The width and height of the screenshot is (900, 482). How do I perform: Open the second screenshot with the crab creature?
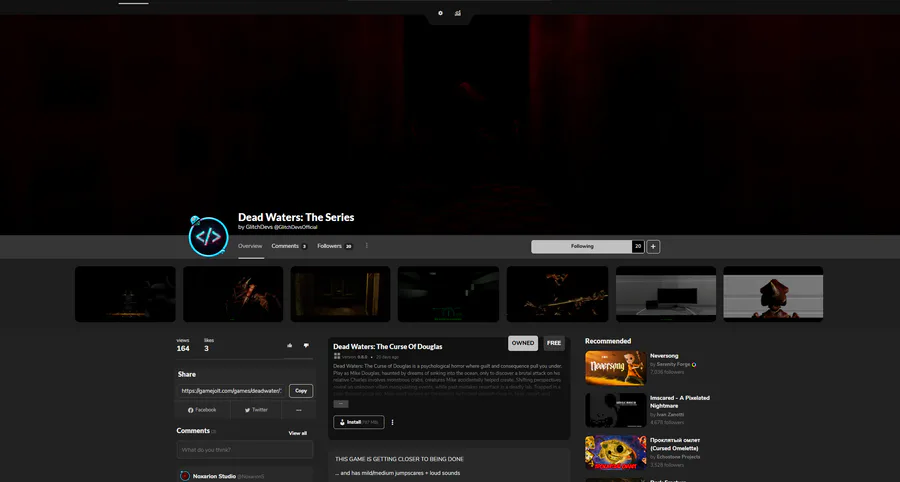[233, 294]
